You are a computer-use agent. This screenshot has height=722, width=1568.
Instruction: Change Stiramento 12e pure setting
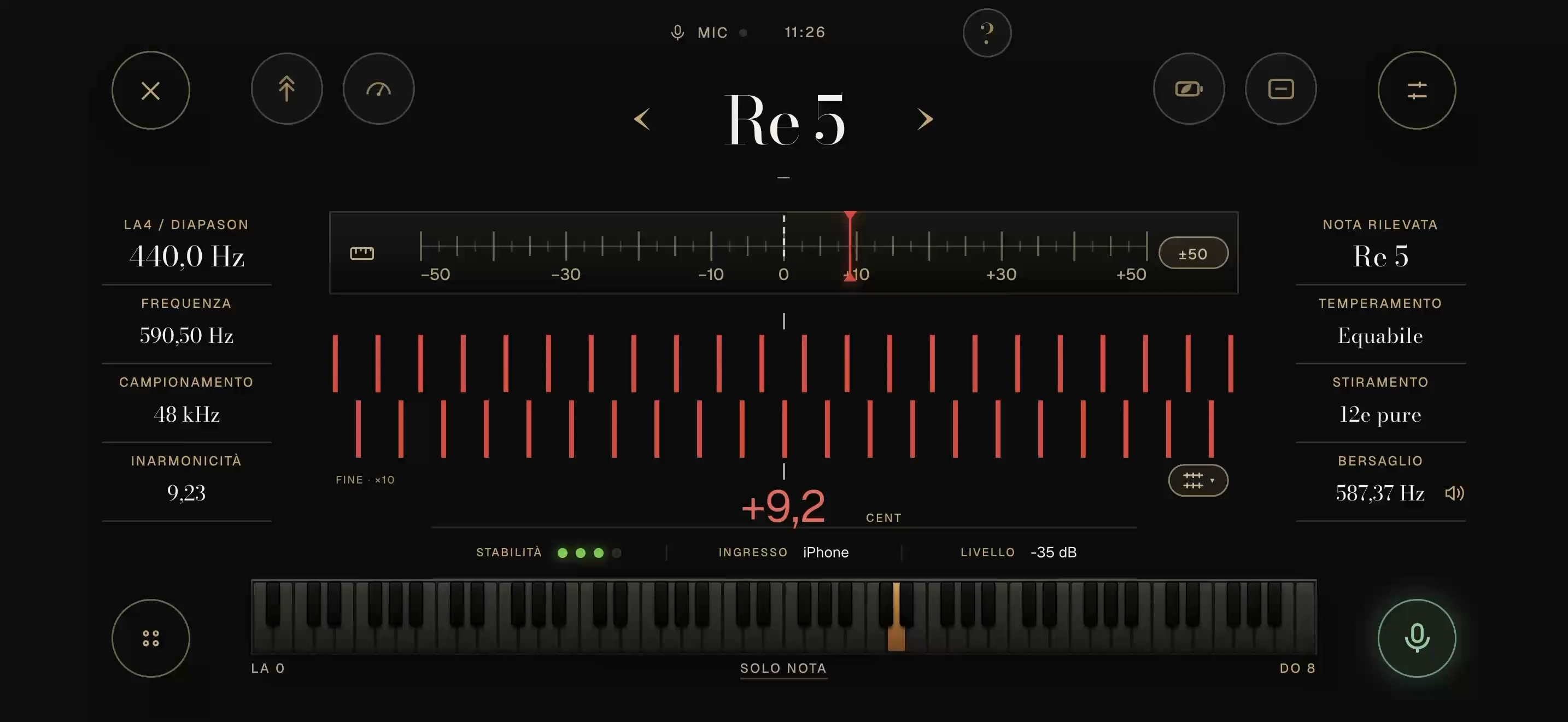coord(1380,415)
